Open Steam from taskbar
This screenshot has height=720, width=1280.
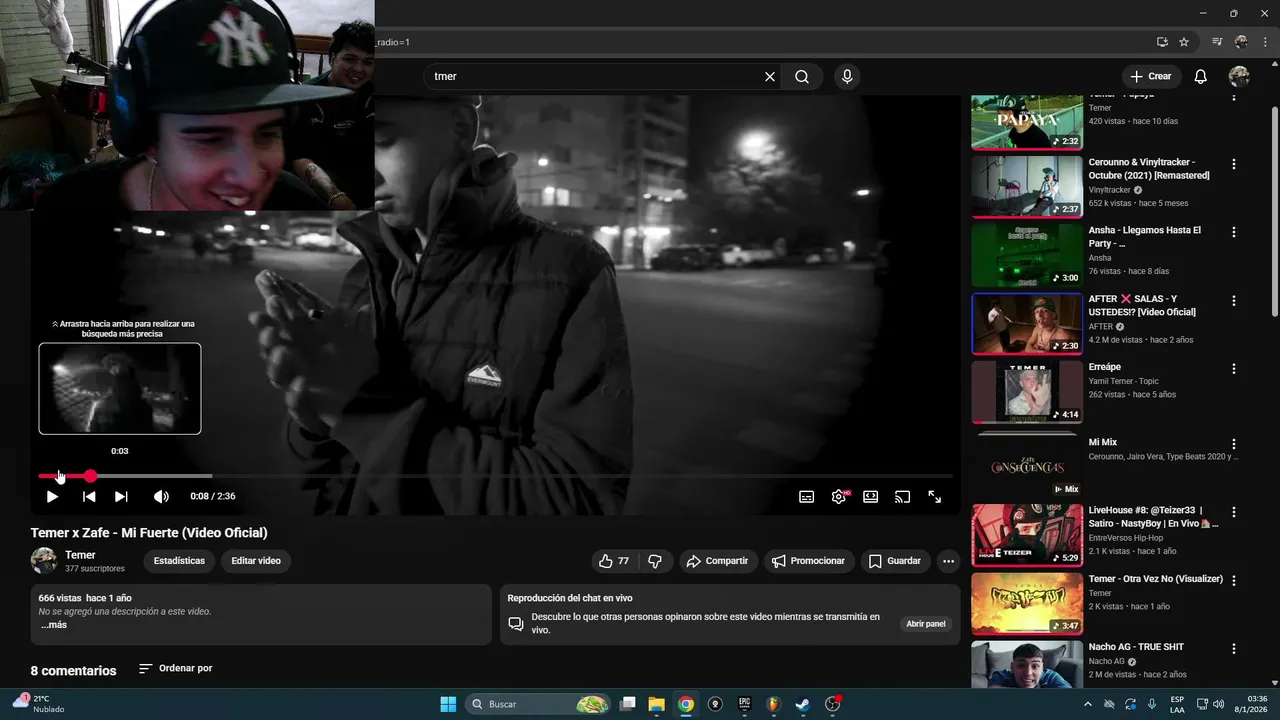point(802,704)
